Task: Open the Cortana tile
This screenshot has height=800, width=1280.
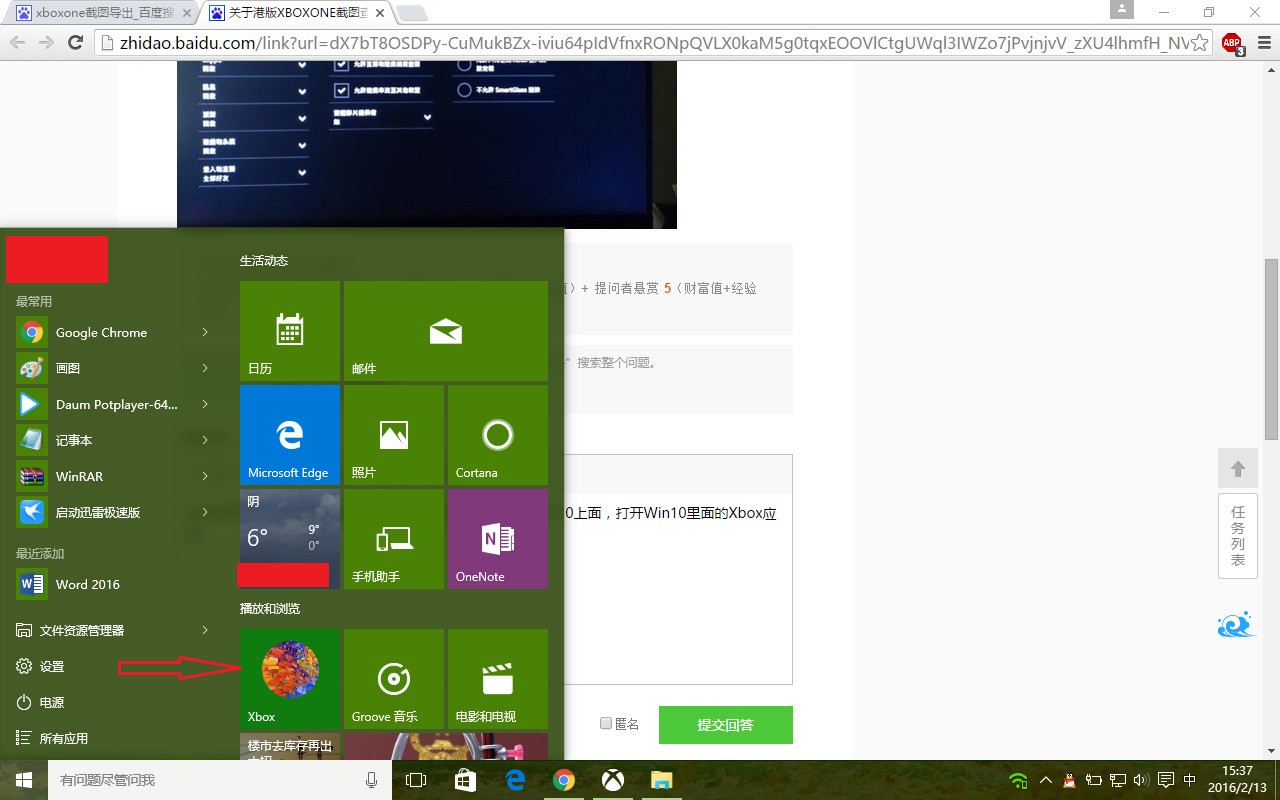Action: point(498,435)
